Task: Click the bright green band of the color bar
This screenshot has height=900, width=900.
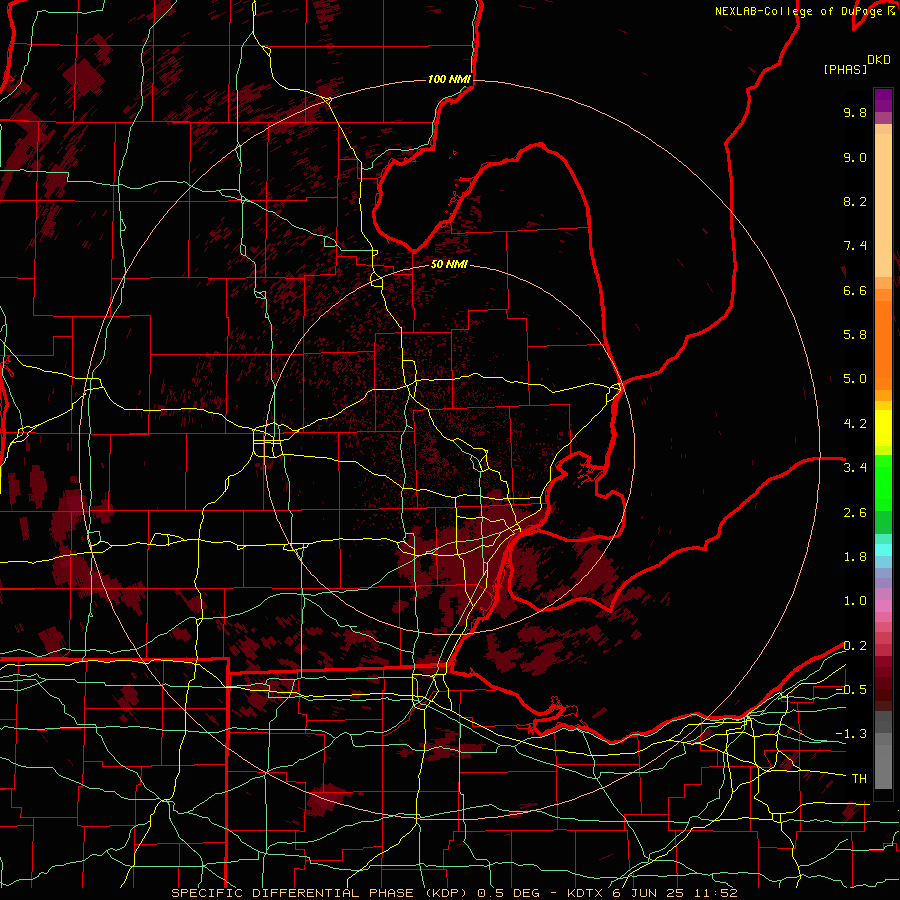Action: click(883, 482)
